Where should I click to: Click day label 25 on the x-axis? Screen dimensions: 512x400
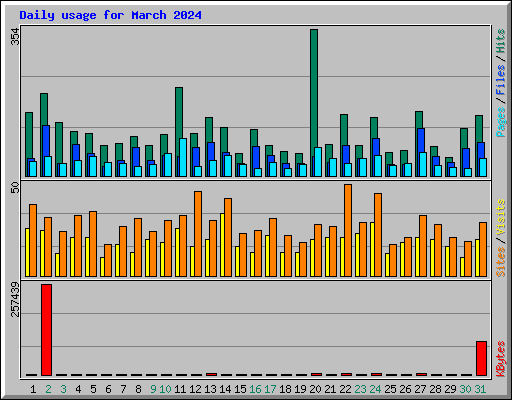[x=390, y=389]
